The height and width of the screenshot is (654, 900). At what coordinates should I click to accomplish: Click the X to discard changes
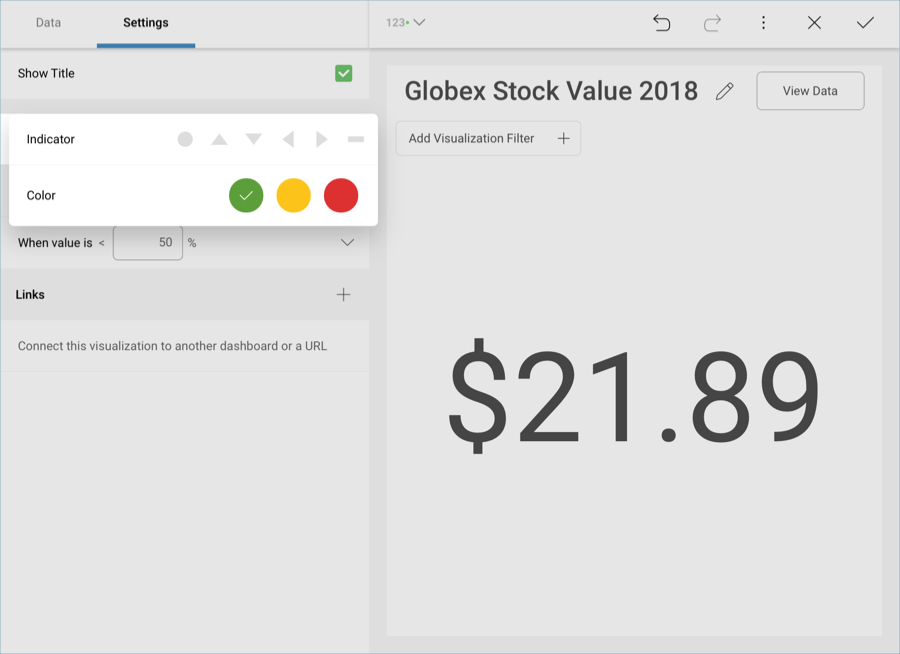(x=814, y=23)
